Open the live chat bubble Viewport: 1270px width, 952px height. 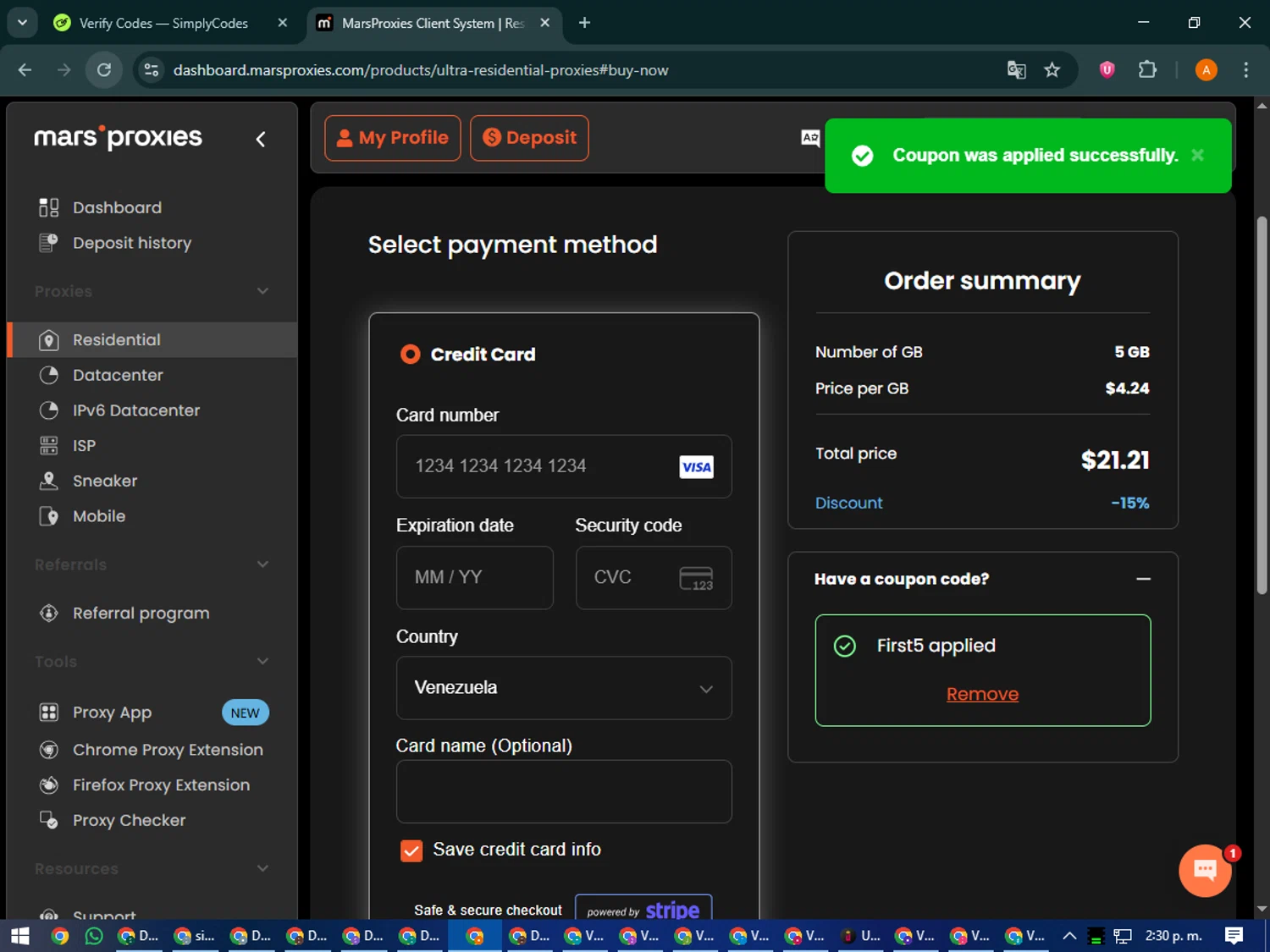point(1205,870)
